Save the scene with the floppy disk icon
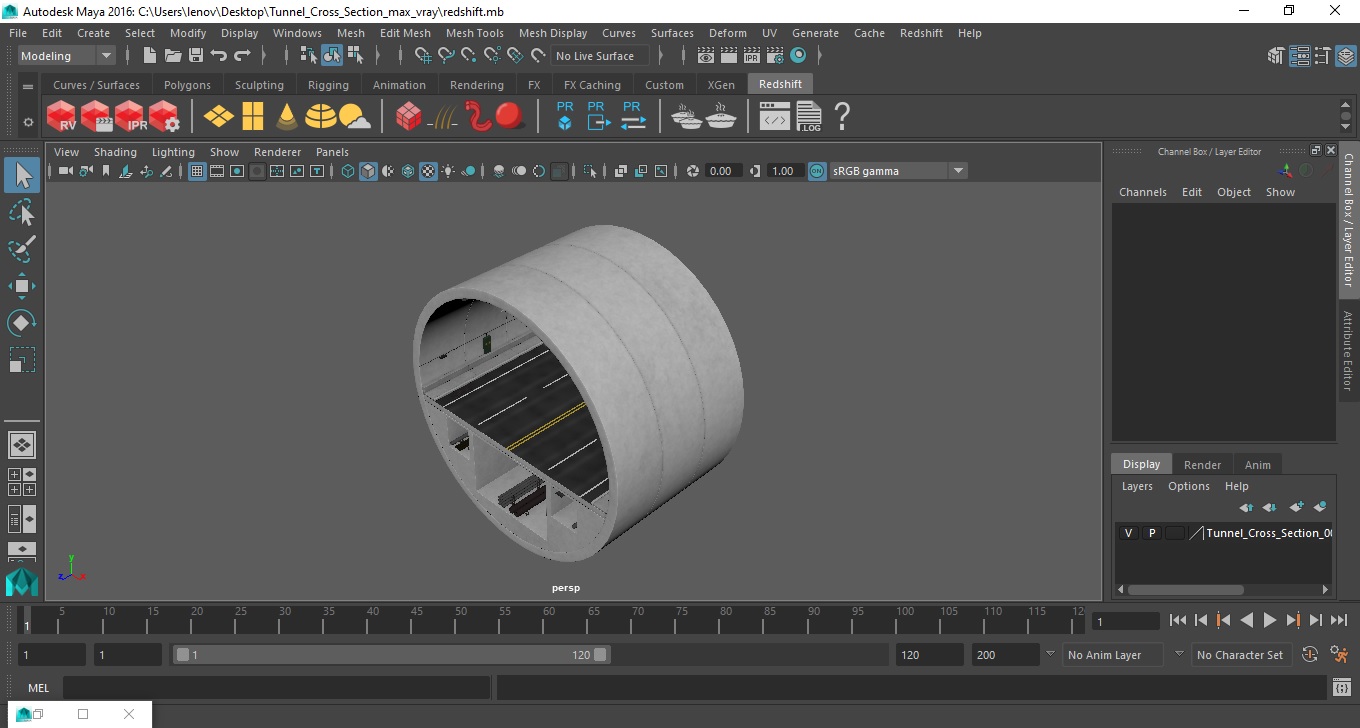 [196, 56]
